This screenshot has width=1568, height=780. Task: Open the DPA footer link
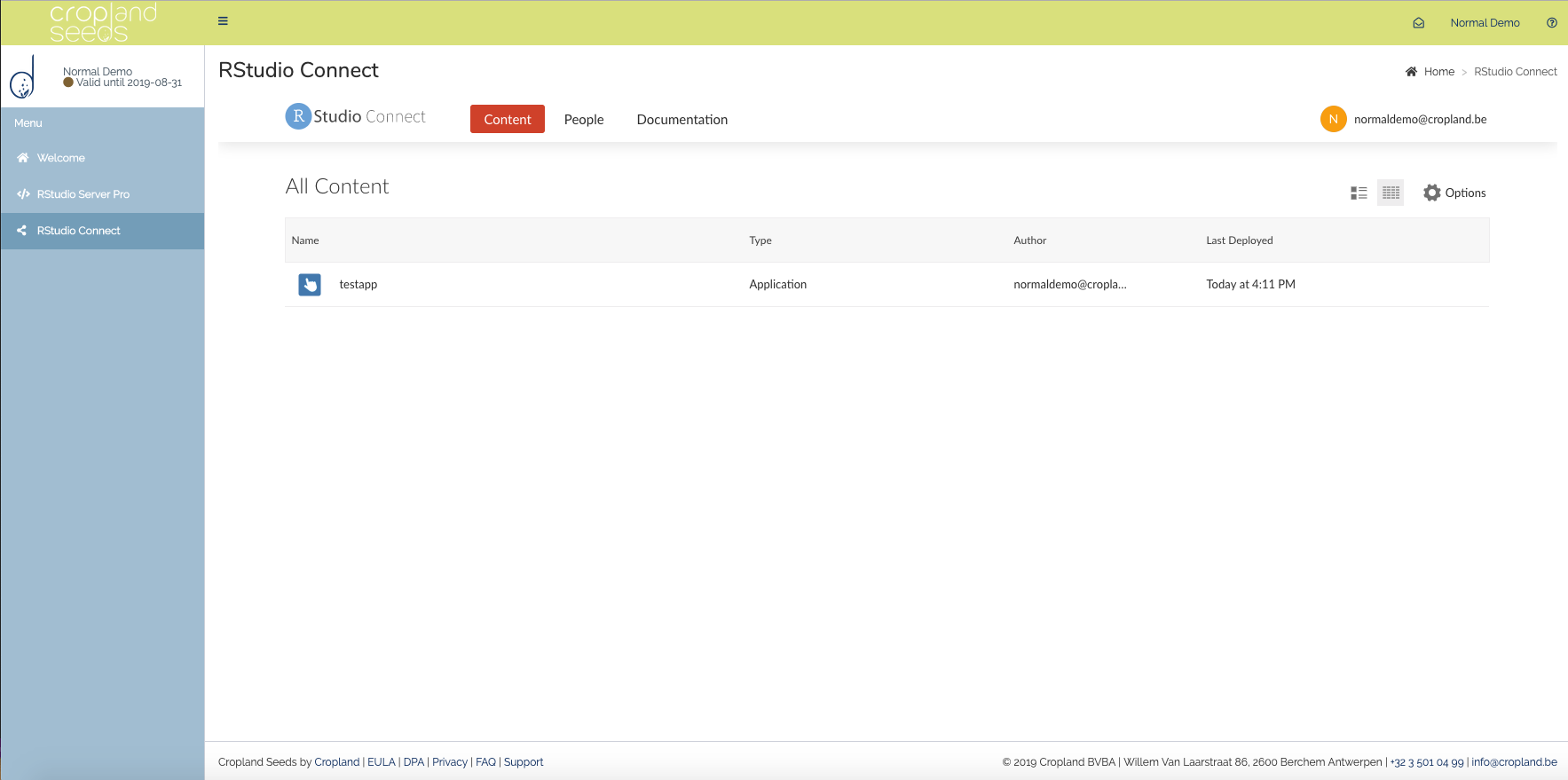click(414, 762)
